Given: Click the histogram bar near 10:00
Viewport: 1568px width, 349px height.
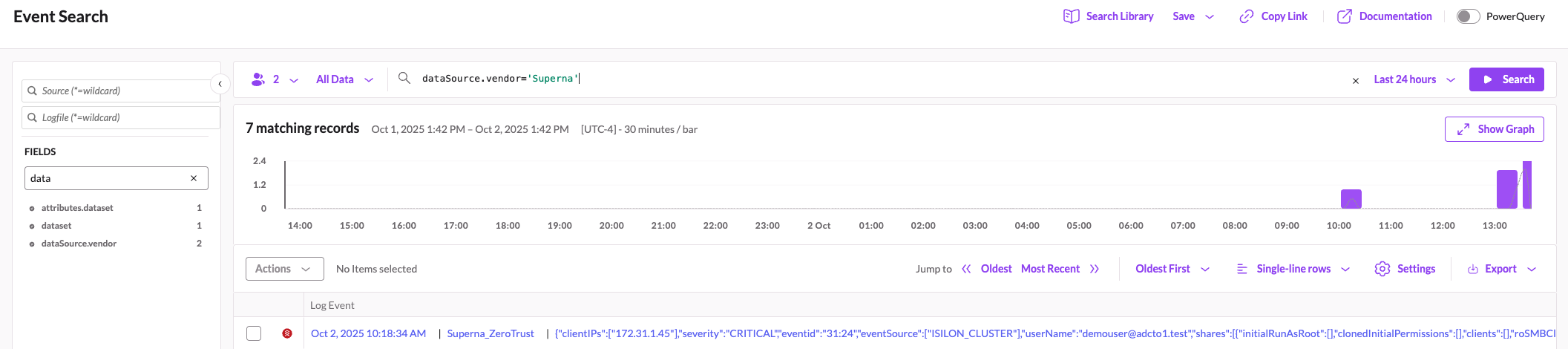Looking at the screenshot, I should (x=1351, y=199).
